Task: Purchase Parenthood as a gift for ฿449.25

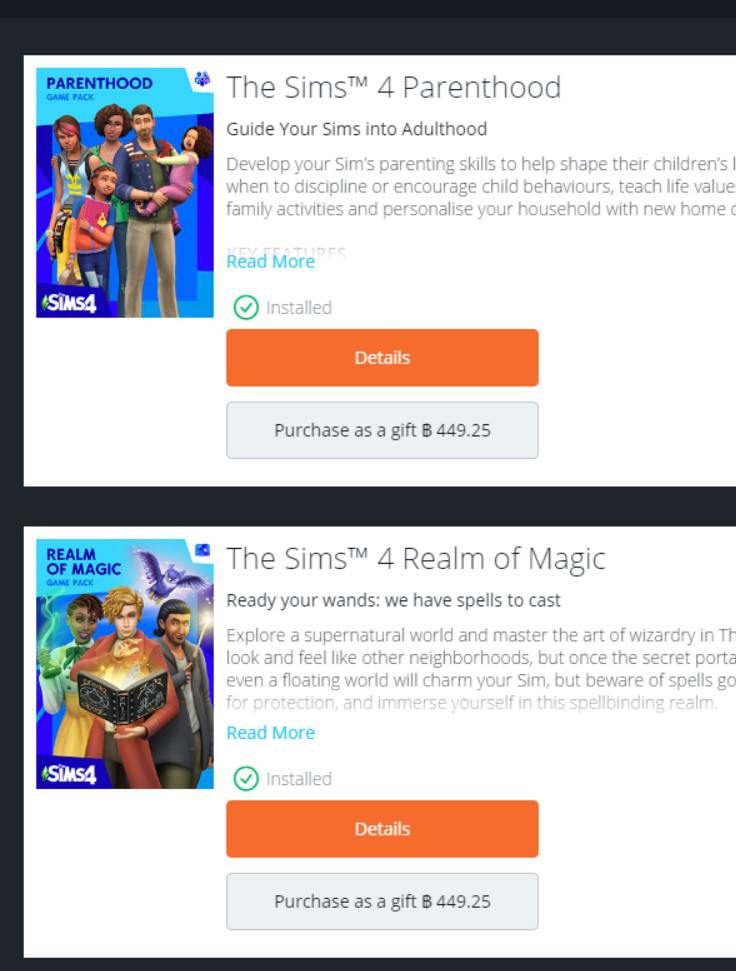Action: 383,430
